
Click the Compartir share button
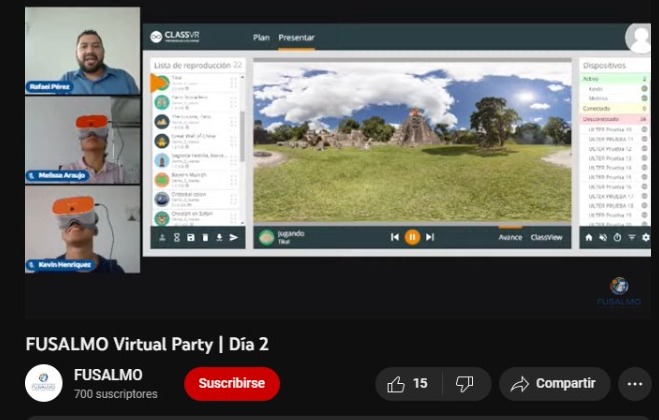tap(554, 384)
